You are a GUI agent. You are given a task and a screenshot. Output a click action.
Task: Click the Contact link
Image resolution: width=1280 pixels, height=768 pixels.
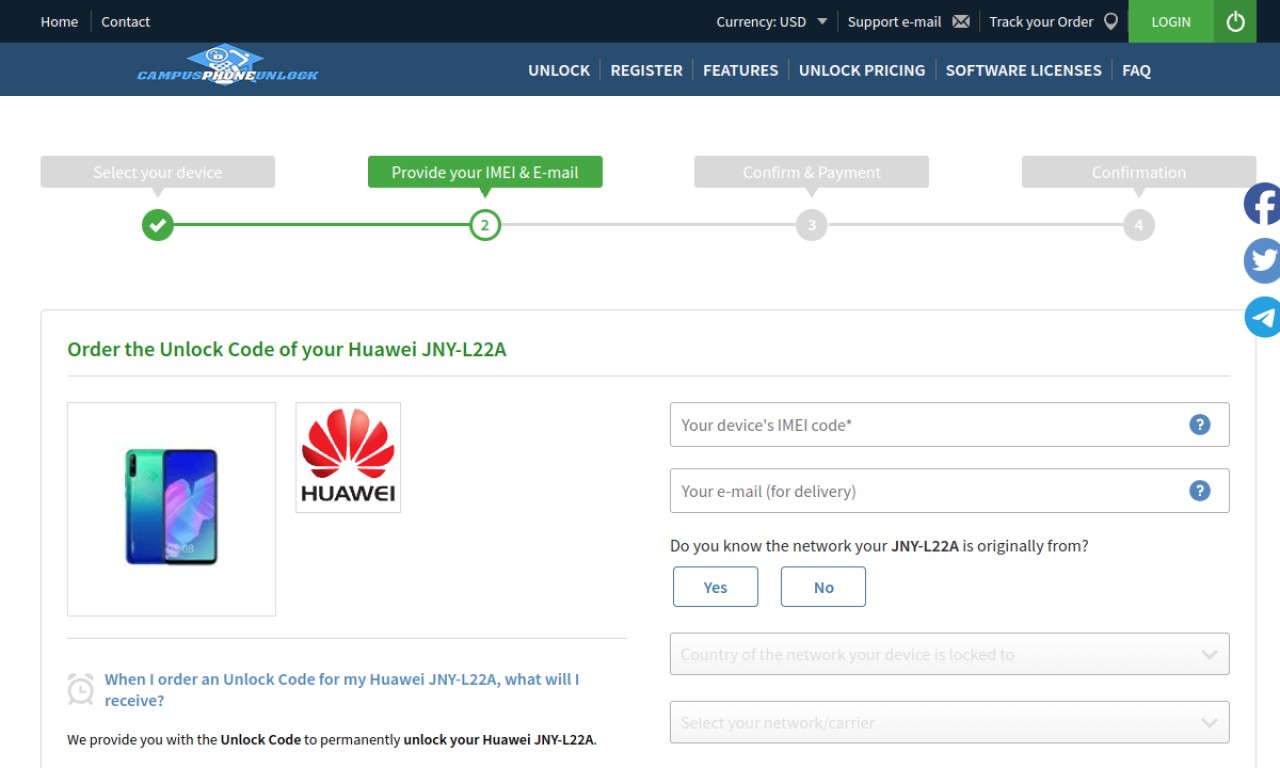(x=125, y=21)
